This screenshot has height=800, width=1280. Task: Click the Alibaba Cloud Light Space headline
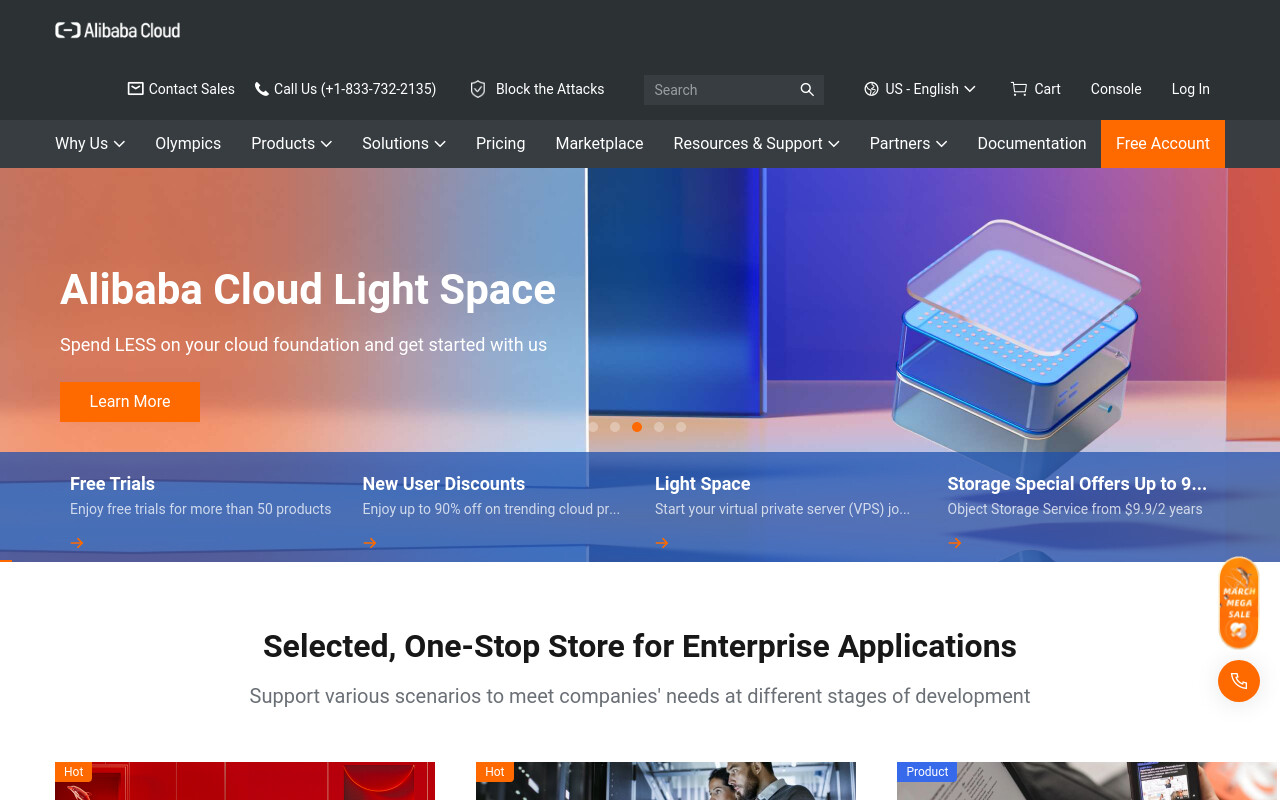pyautogui.click(x=308, y=289)
